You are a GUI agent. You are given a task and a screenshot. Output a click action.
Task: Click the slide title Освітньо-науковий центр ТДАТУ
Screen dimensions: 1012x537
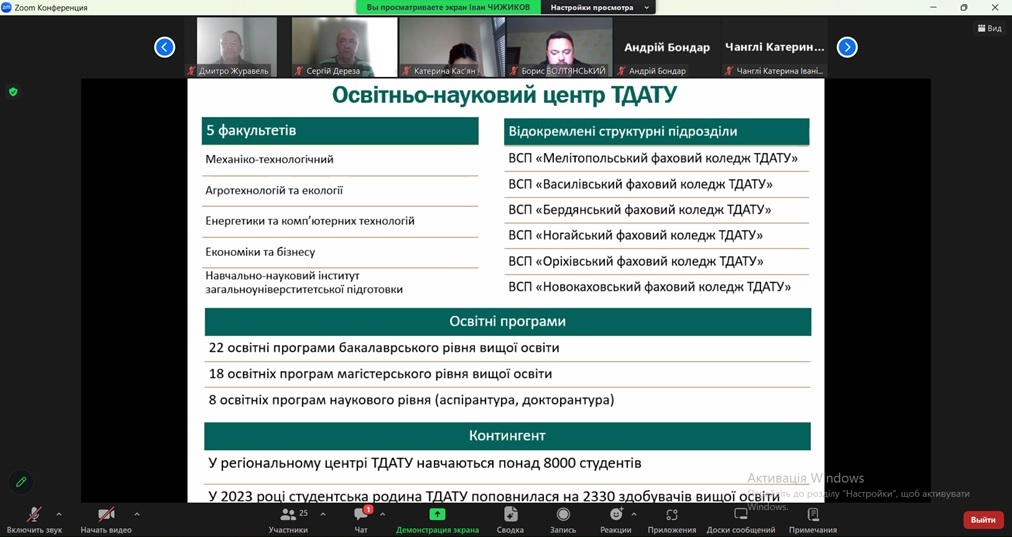coord(505,96)
